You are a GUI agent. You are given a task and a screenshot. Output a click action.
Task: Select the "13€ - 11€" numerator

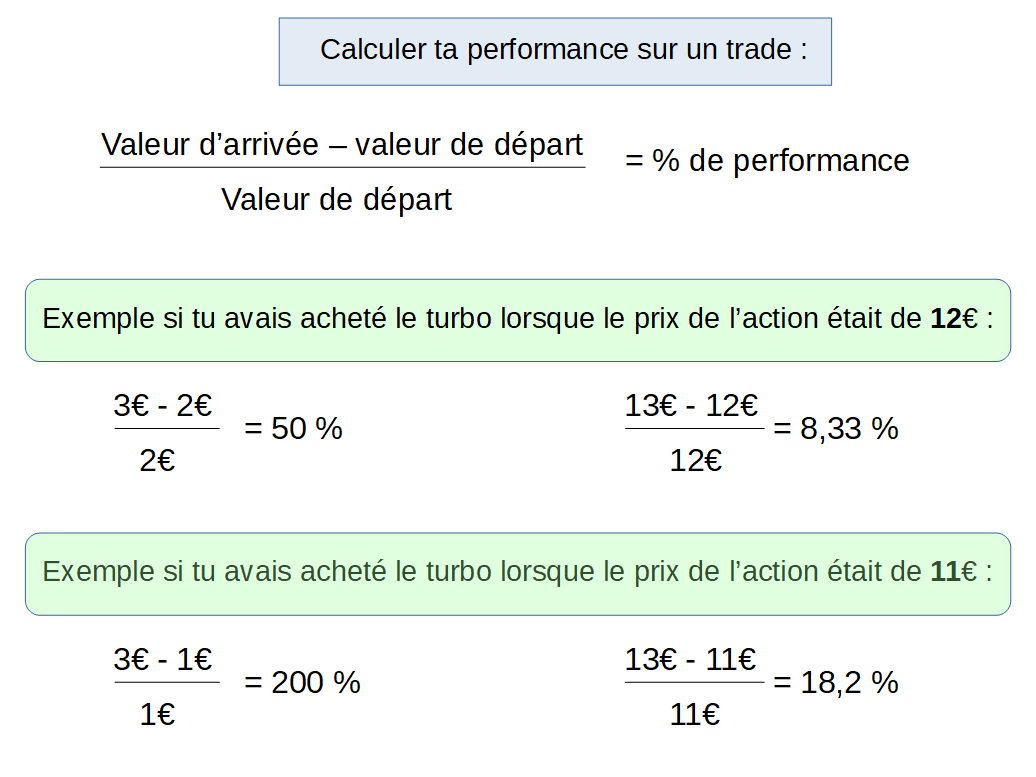tap(692, 660)
